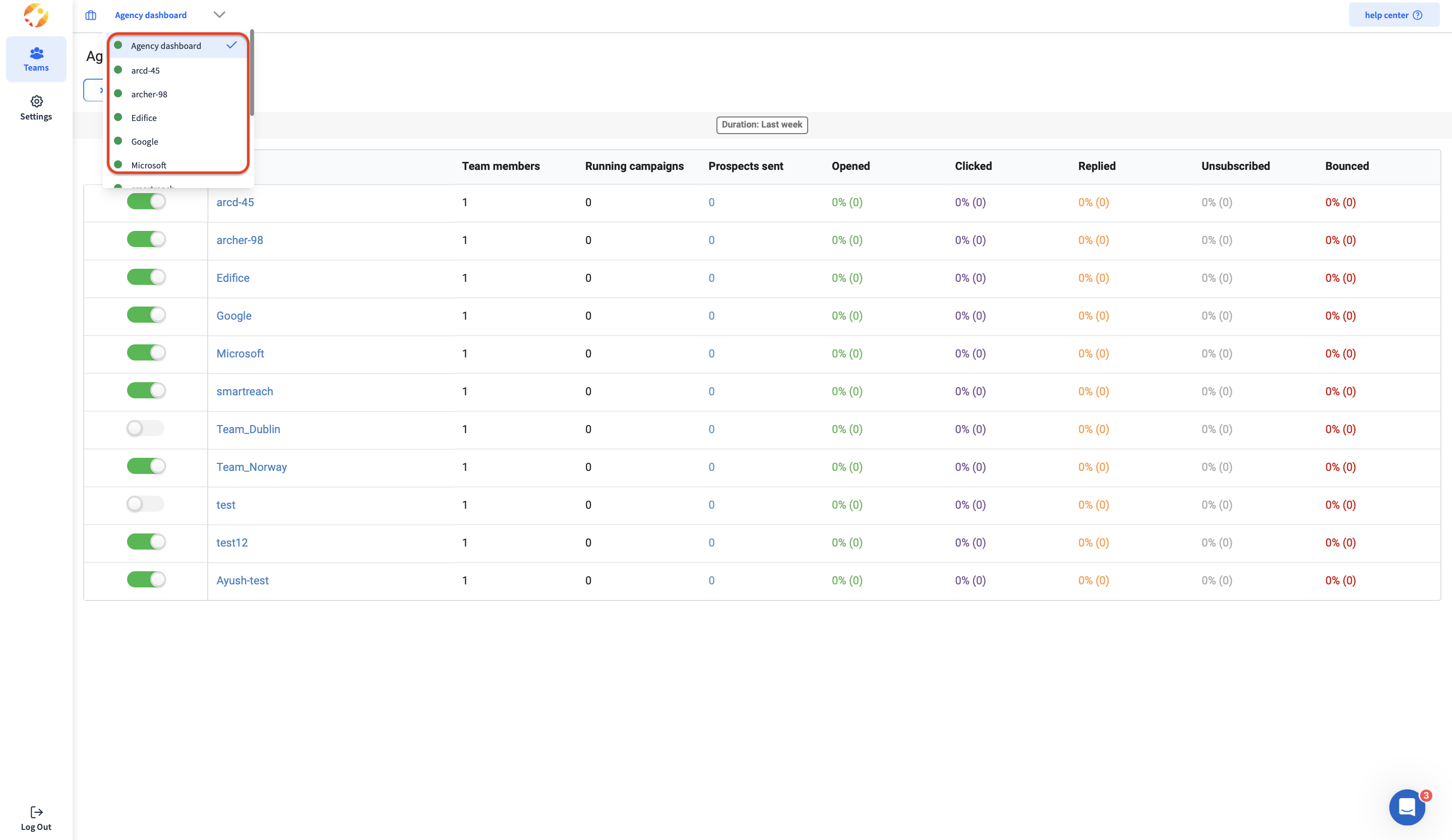Click the briefcase icon in header
Screen dimensions: 1452x840
point(91,15)
